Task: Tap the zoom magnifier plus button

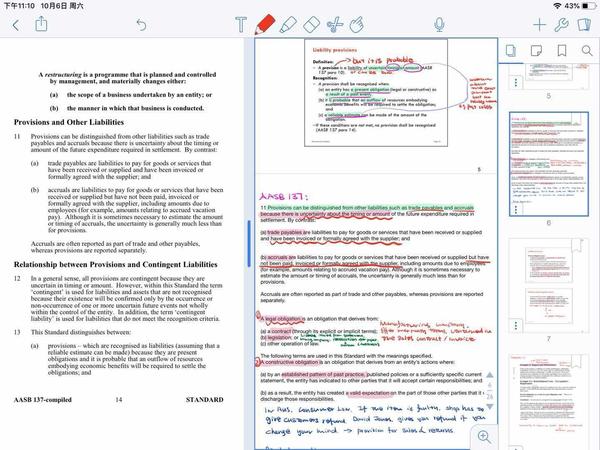Action: (484, 437)
